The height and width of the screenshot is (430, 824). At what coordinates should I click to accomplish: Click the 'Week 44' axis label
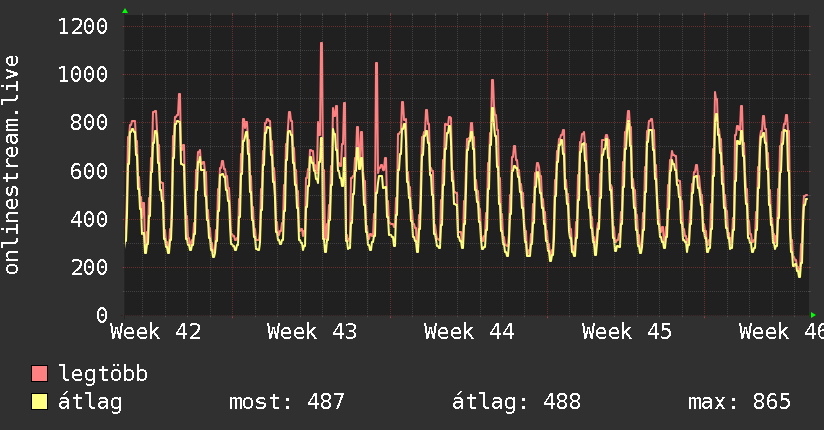click(x=469, y=332)
